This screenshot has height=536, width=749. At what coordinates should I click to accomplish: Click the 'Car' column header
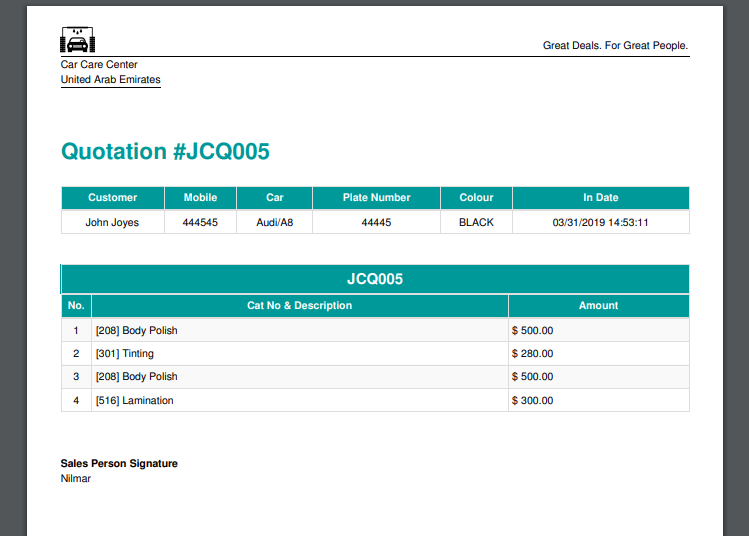click(x=275, y=198)
